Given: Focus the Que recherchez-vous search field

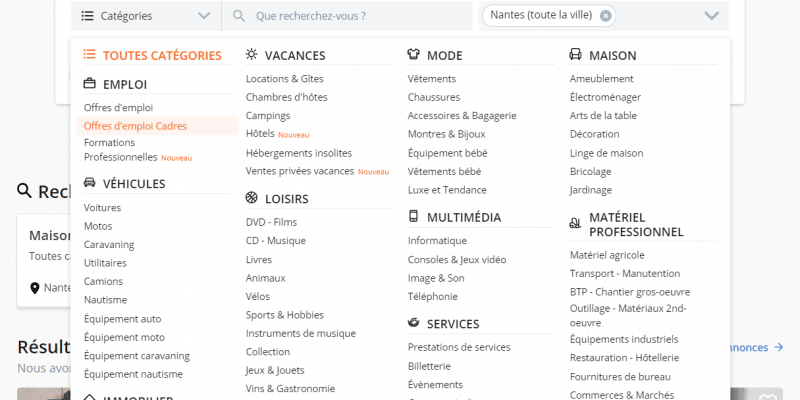Looking at the screenshot, I should [350, 16].
